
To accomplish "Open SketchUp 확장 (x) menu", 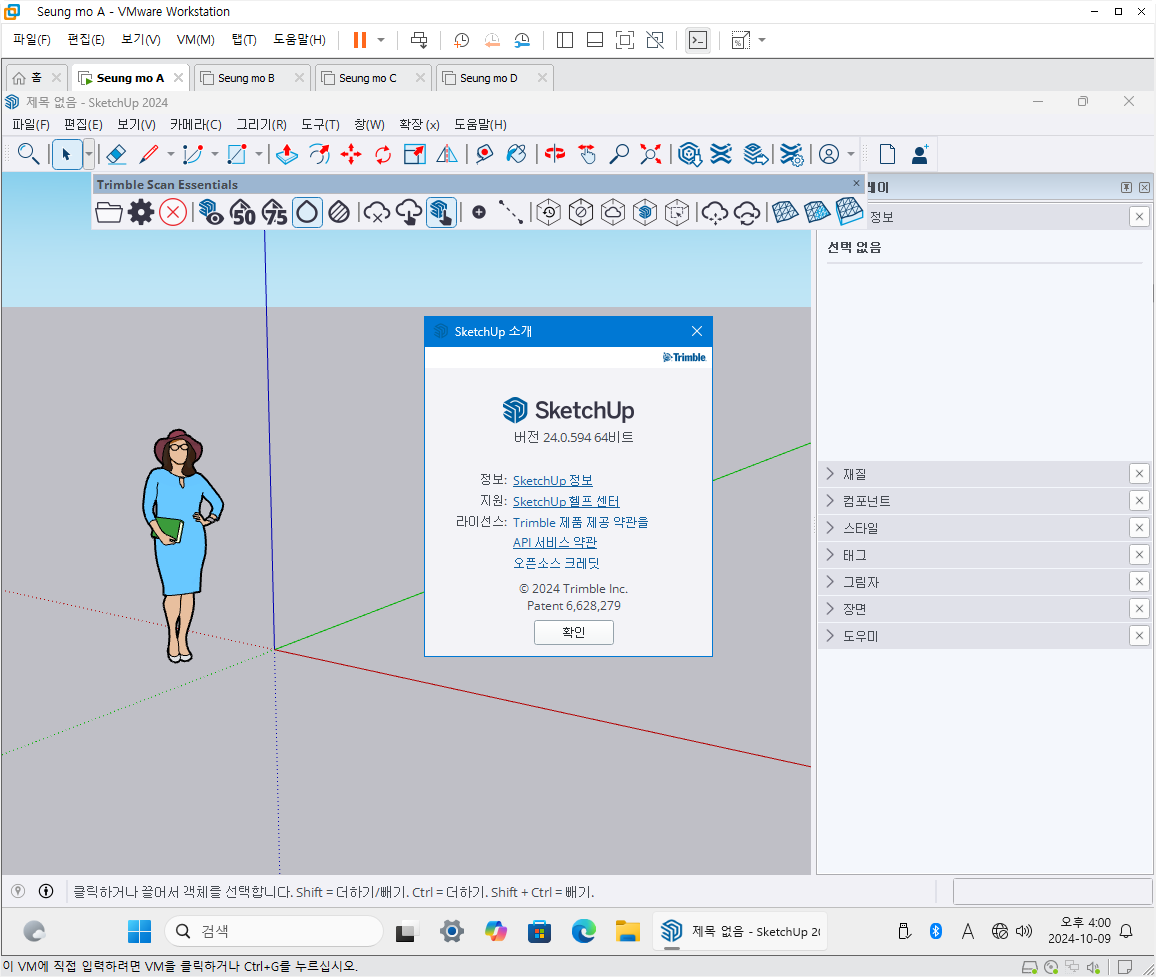I will [x=419, y=125].
